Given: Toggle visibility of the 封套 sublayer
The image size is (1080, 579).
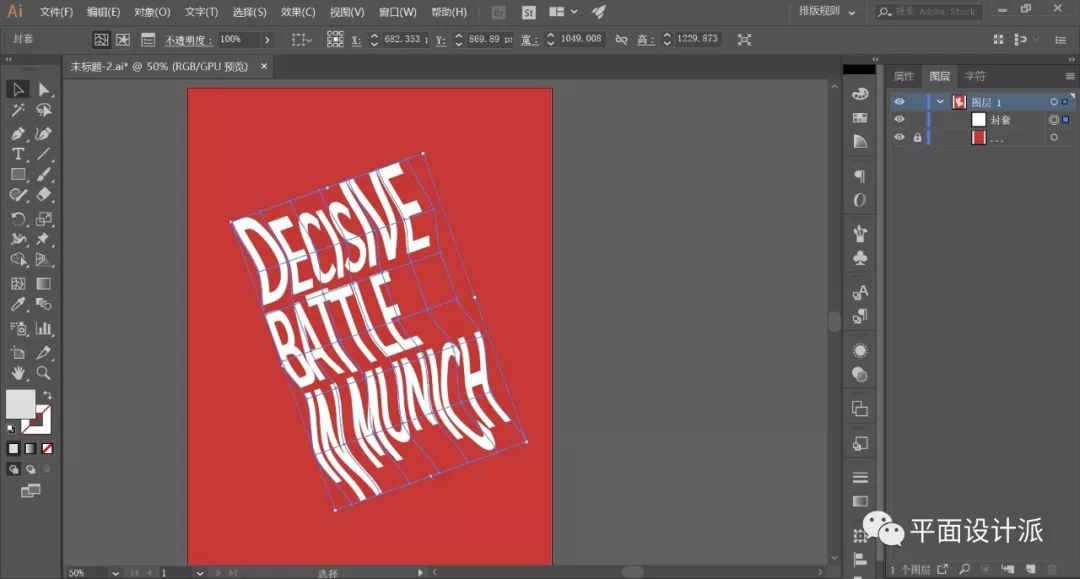Looking at the screenshot, I should 899,120.
